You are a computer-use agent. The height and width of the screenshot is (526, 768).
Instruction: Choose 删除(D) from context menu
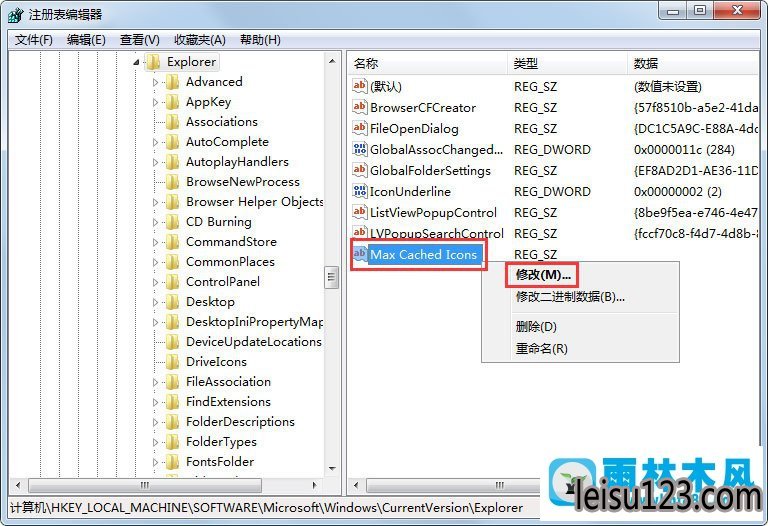536,326
